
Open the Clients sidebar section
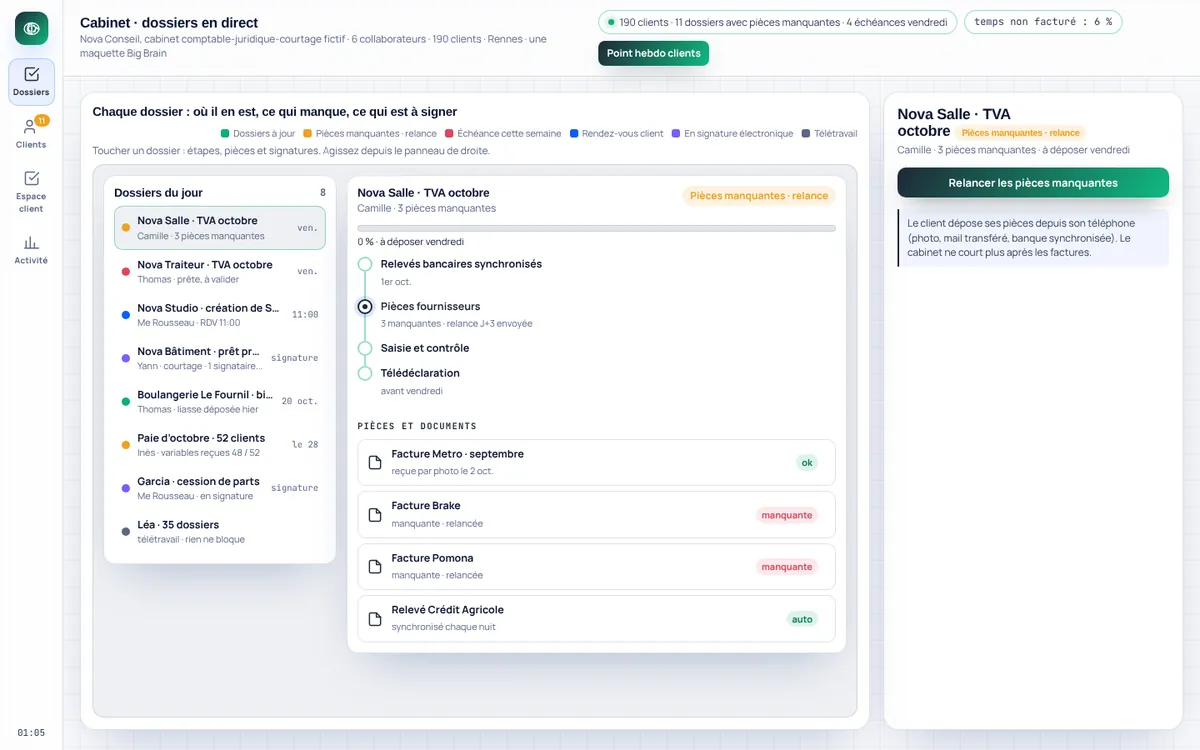coord(31,134)
